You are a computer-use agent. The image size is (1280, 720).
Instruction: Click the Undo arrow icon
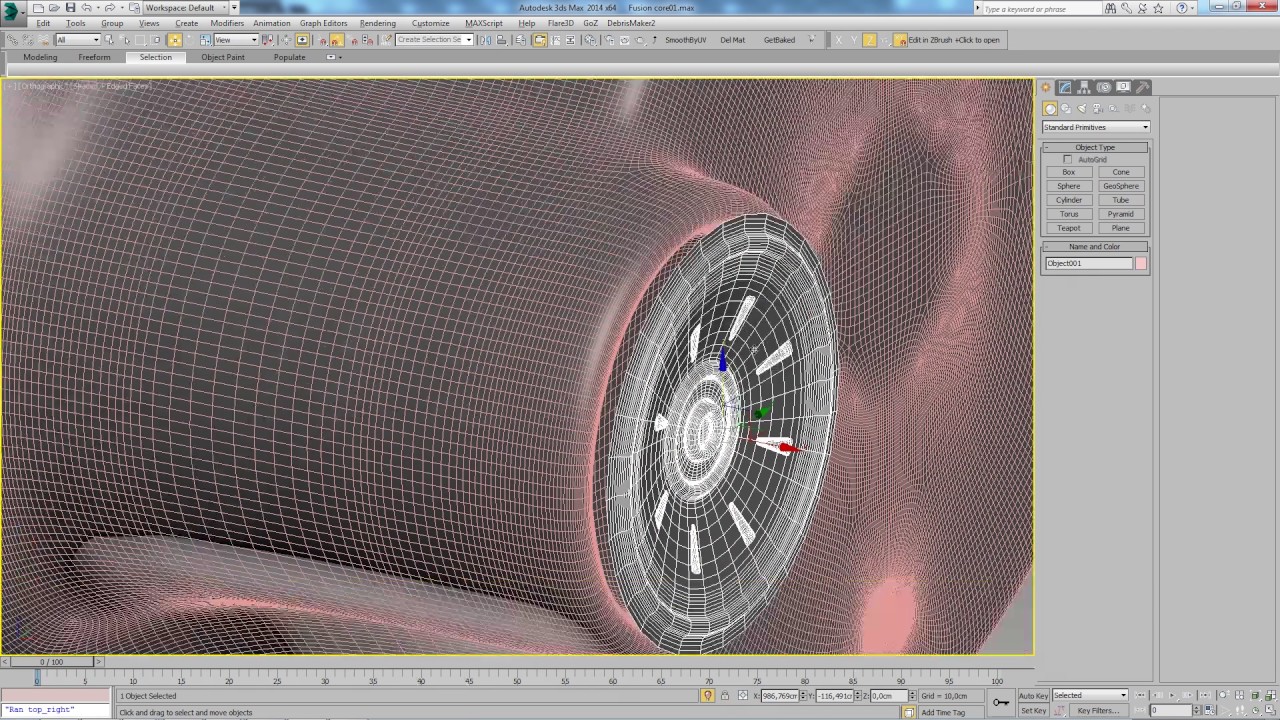tap(87, 8)
